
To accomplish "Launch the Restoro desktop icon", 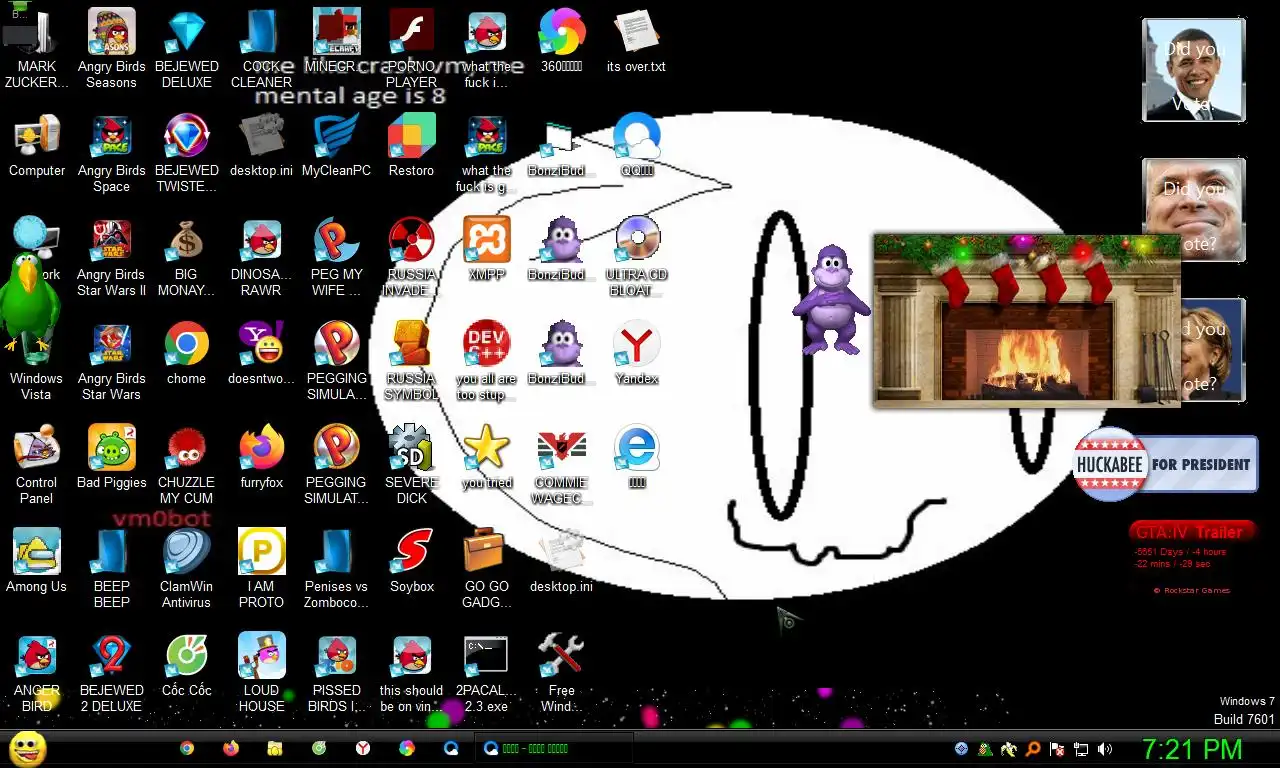I will 411,146.
